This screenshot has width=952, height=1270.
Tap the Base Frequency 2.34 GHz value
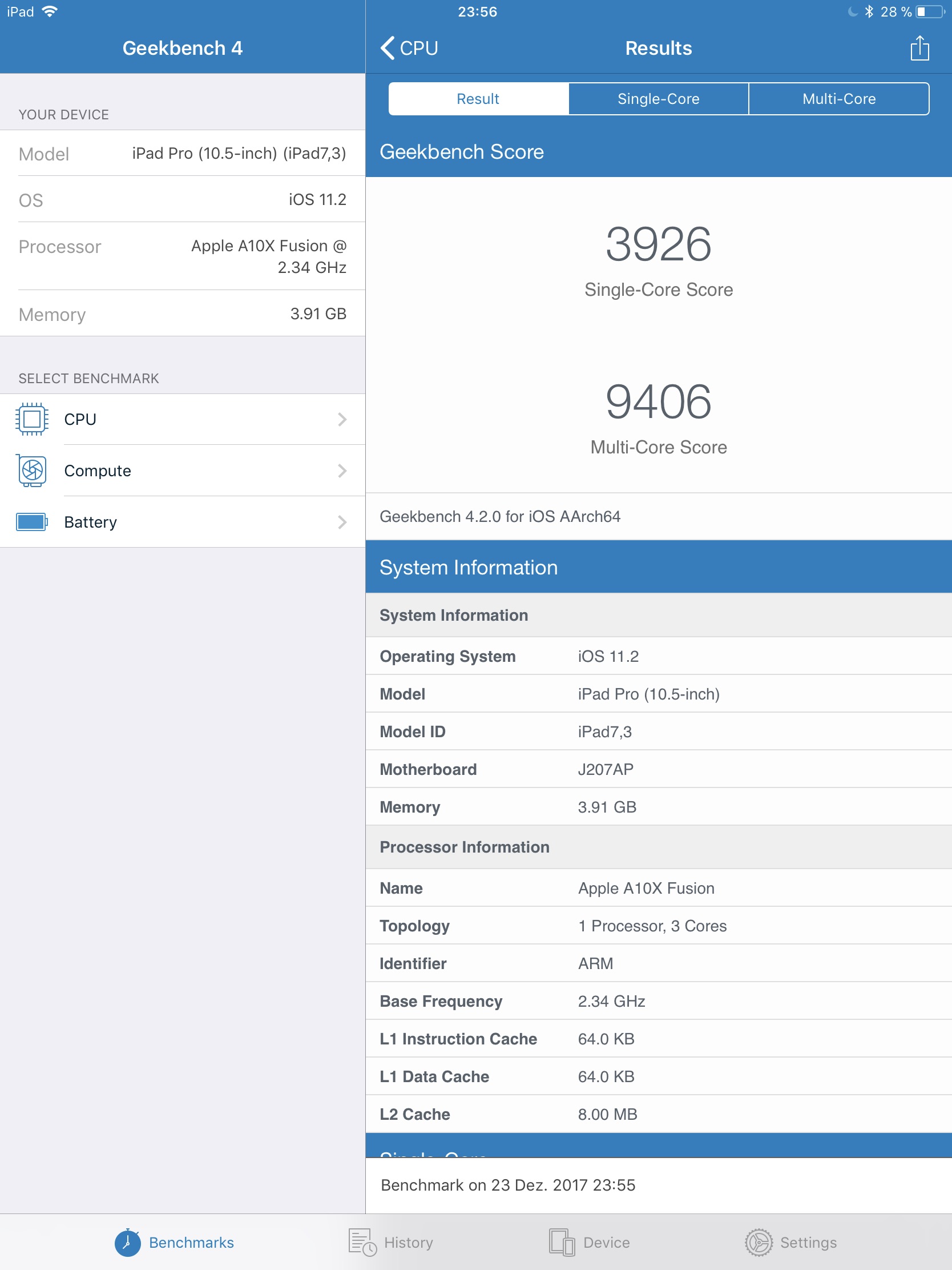(611, 1000)
